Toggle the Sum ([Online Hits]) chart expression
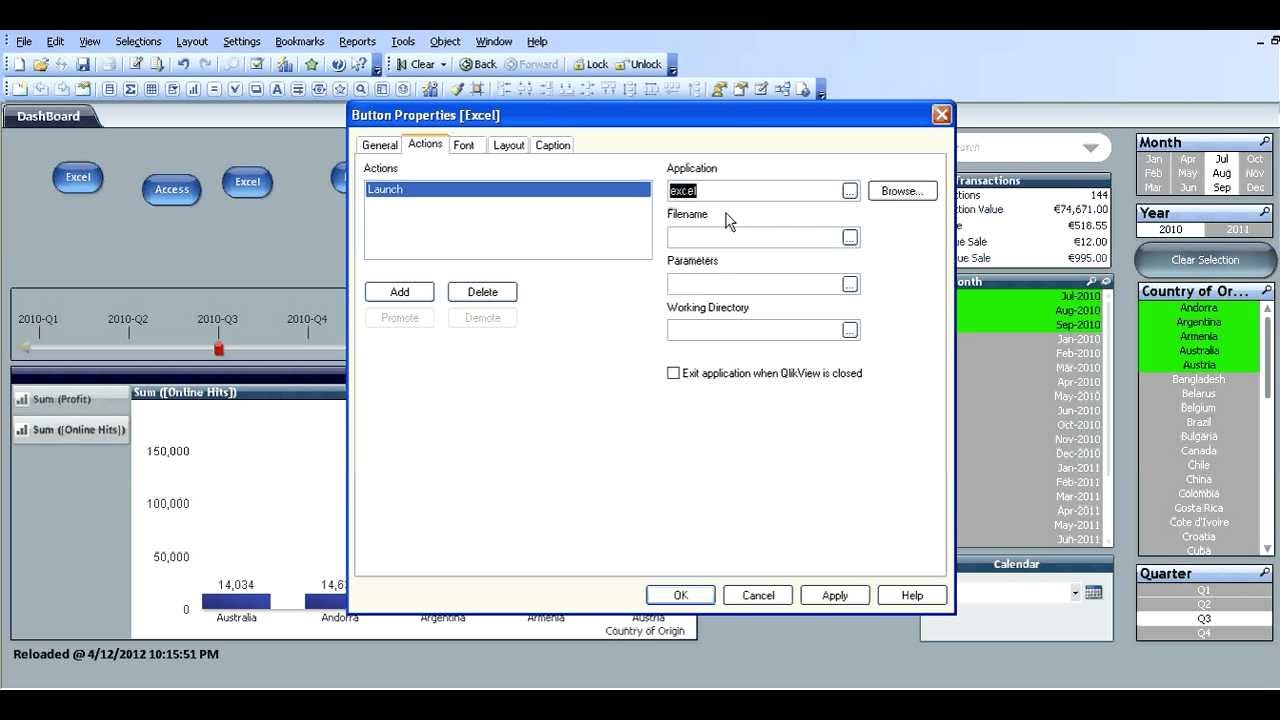This screenshot has width=1280, height=720. (x=70, y=430)
